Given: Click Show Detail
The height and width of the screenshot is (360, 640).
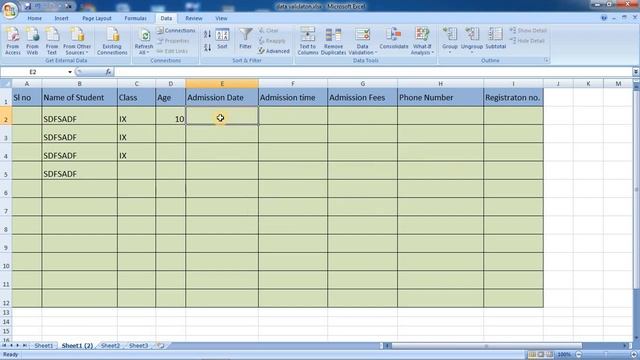Looking at the screenshot, I should tap(528, 31).
